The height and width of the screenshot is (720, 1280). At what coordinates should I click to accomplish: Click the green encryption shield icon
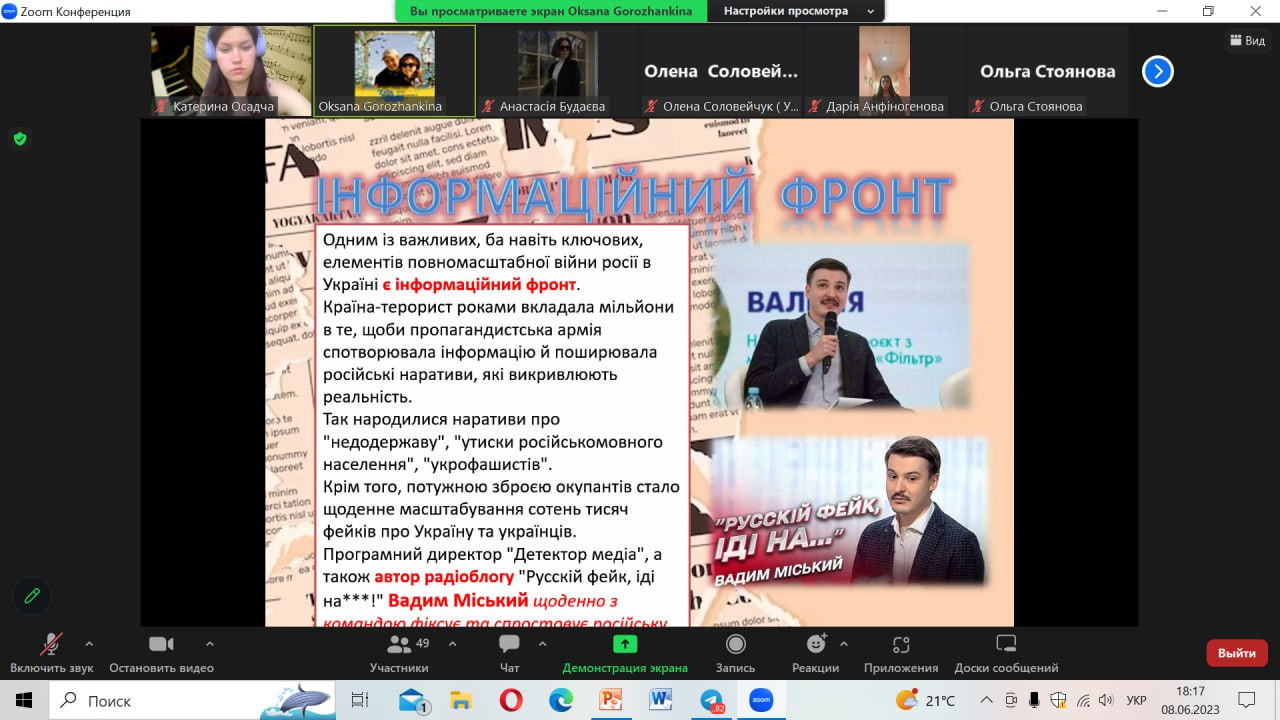point(20,139)
